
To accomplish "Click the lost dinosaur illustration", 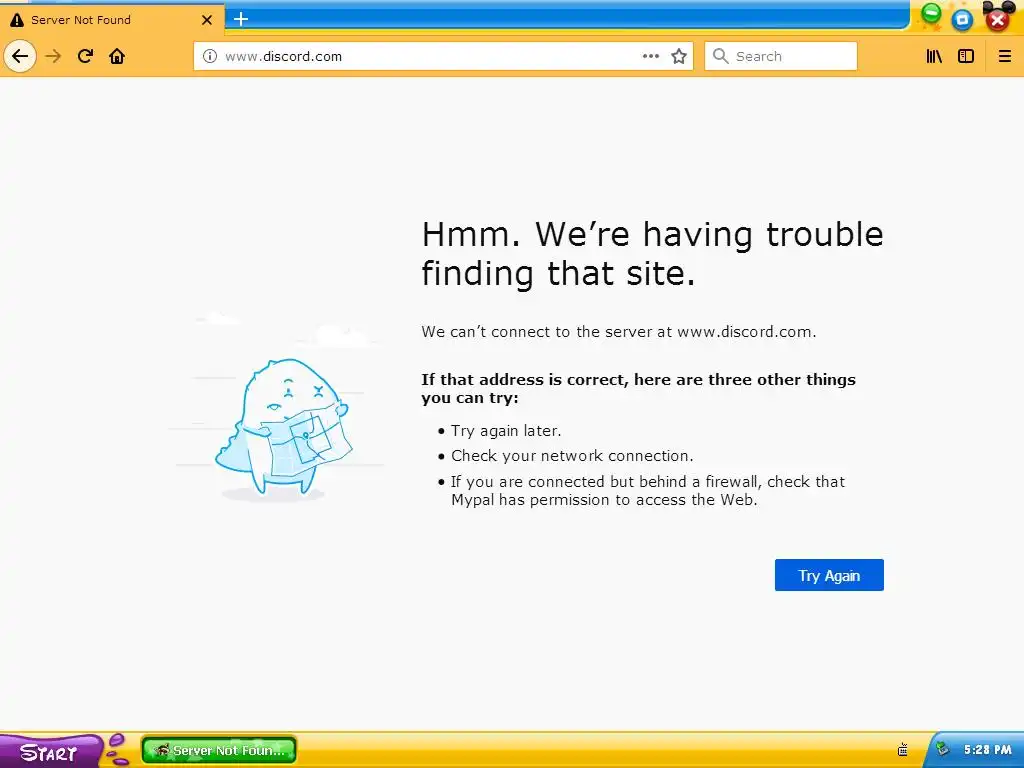I will (282, 427).
